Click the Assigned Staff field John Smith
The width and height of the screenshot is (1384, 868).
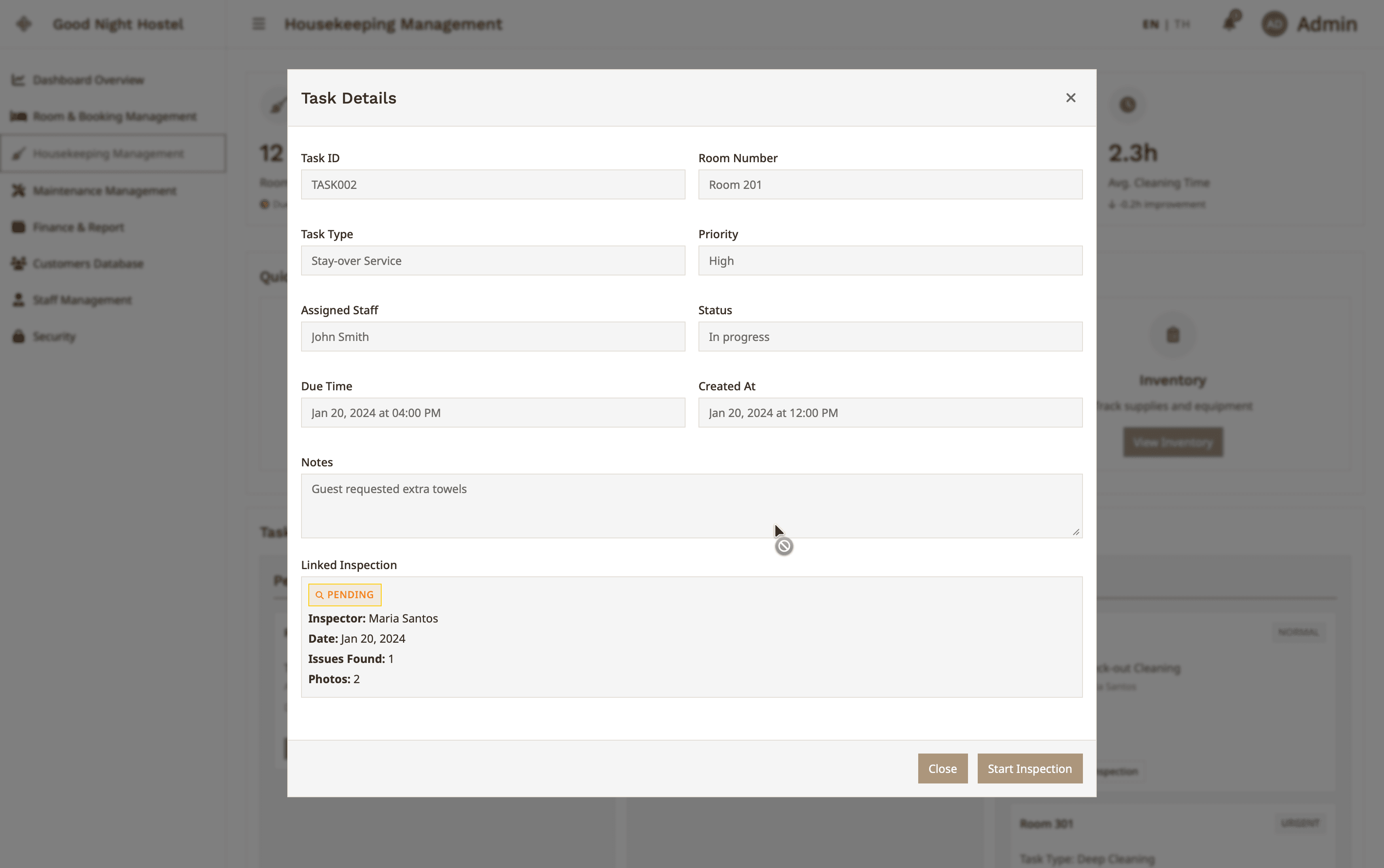(493, 337)
